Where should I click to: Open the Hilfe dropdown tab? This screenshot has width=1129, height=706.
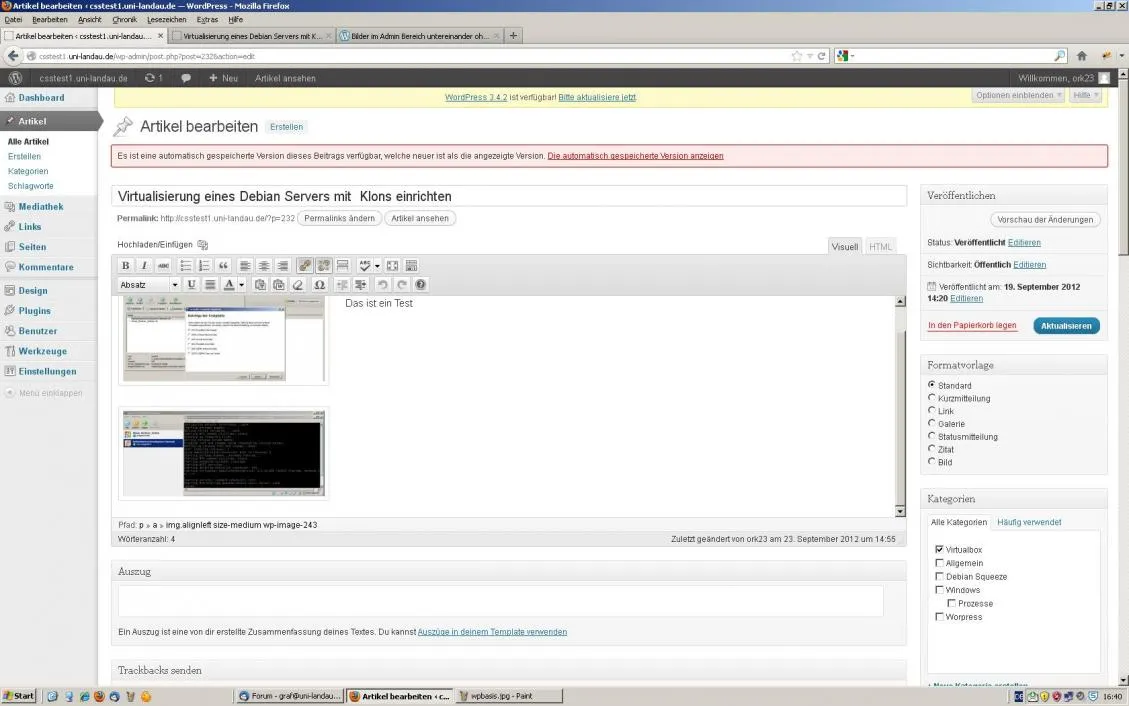pyautogui.click(x=1086, y=95)
